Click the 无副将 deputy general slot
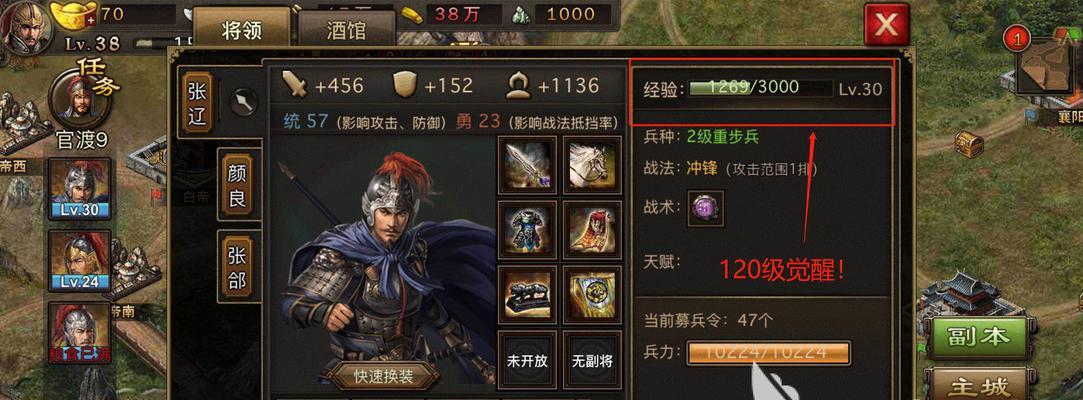1083x400 pixels. click(x=592, y=361)
